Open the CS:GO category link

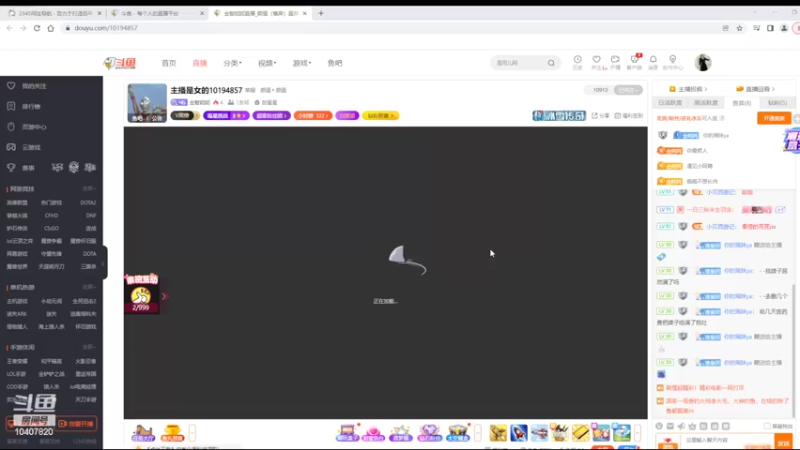[x=52, y=229]
